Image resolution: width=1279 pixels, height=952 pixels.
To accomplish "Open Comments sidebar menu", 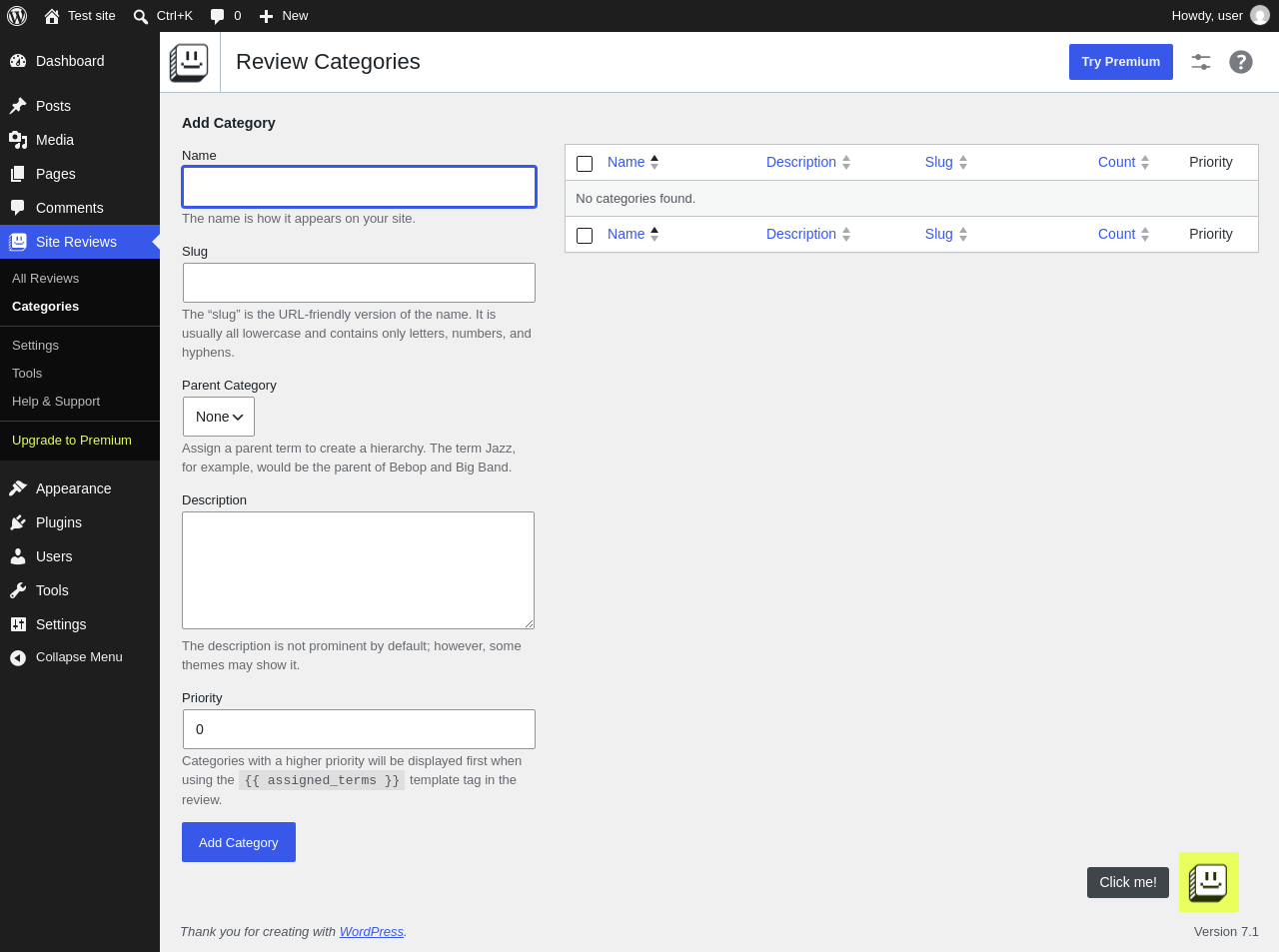I will pyautogui.click(x=80, y=208).
